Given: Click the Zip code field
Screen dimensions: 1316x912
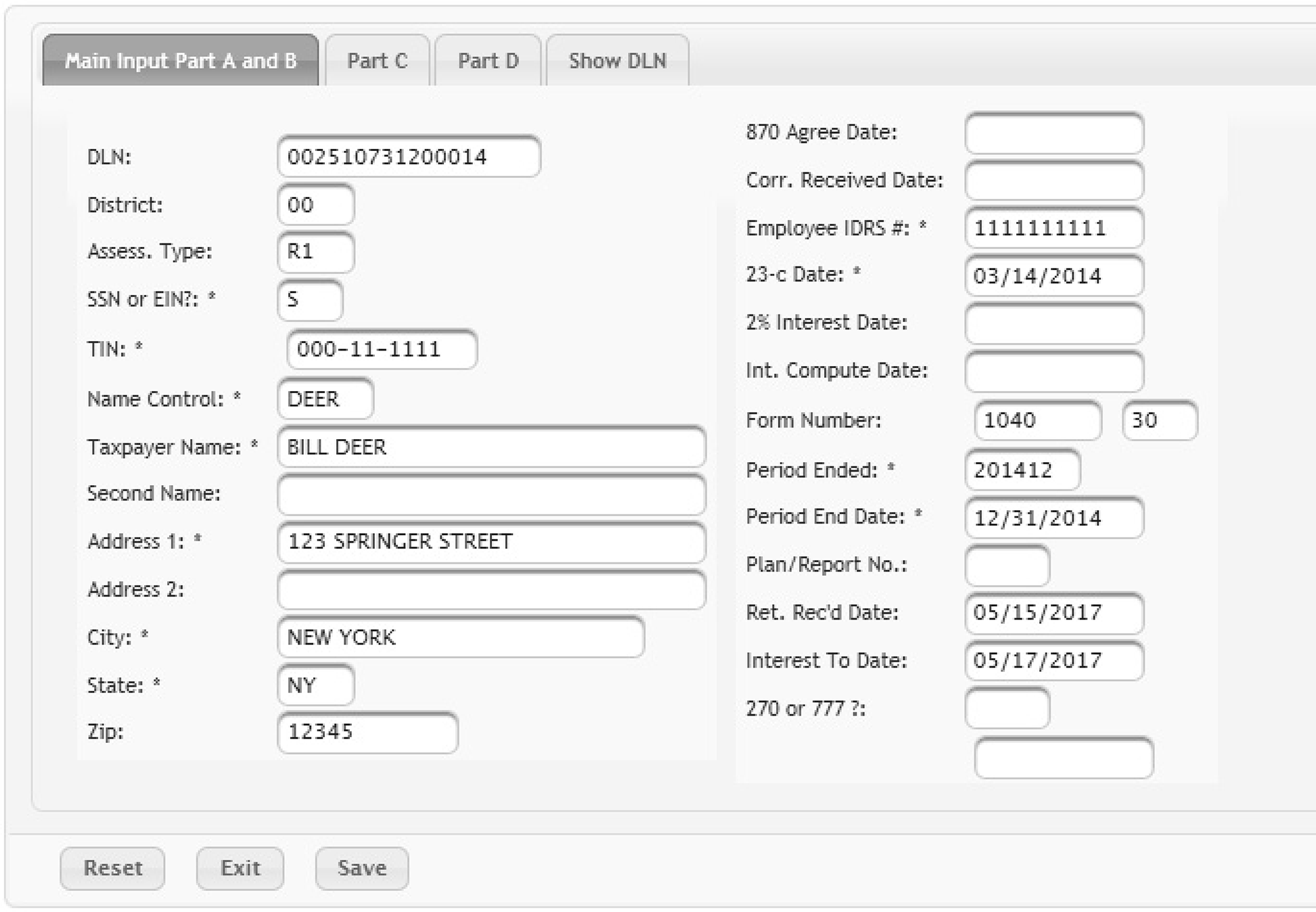Looking at the screenshot, I should point(367,733).
